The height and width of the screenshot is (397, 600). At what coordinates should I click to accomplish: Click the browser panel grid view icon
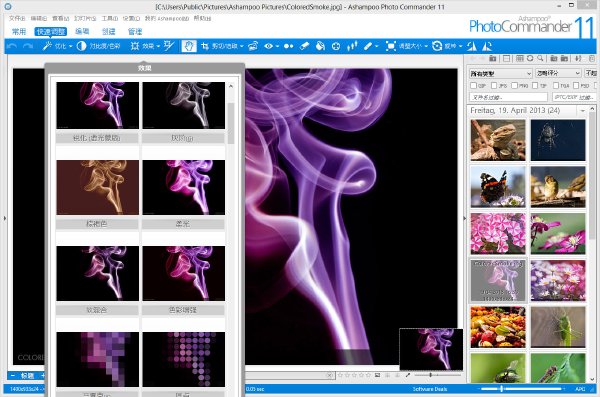520,59
